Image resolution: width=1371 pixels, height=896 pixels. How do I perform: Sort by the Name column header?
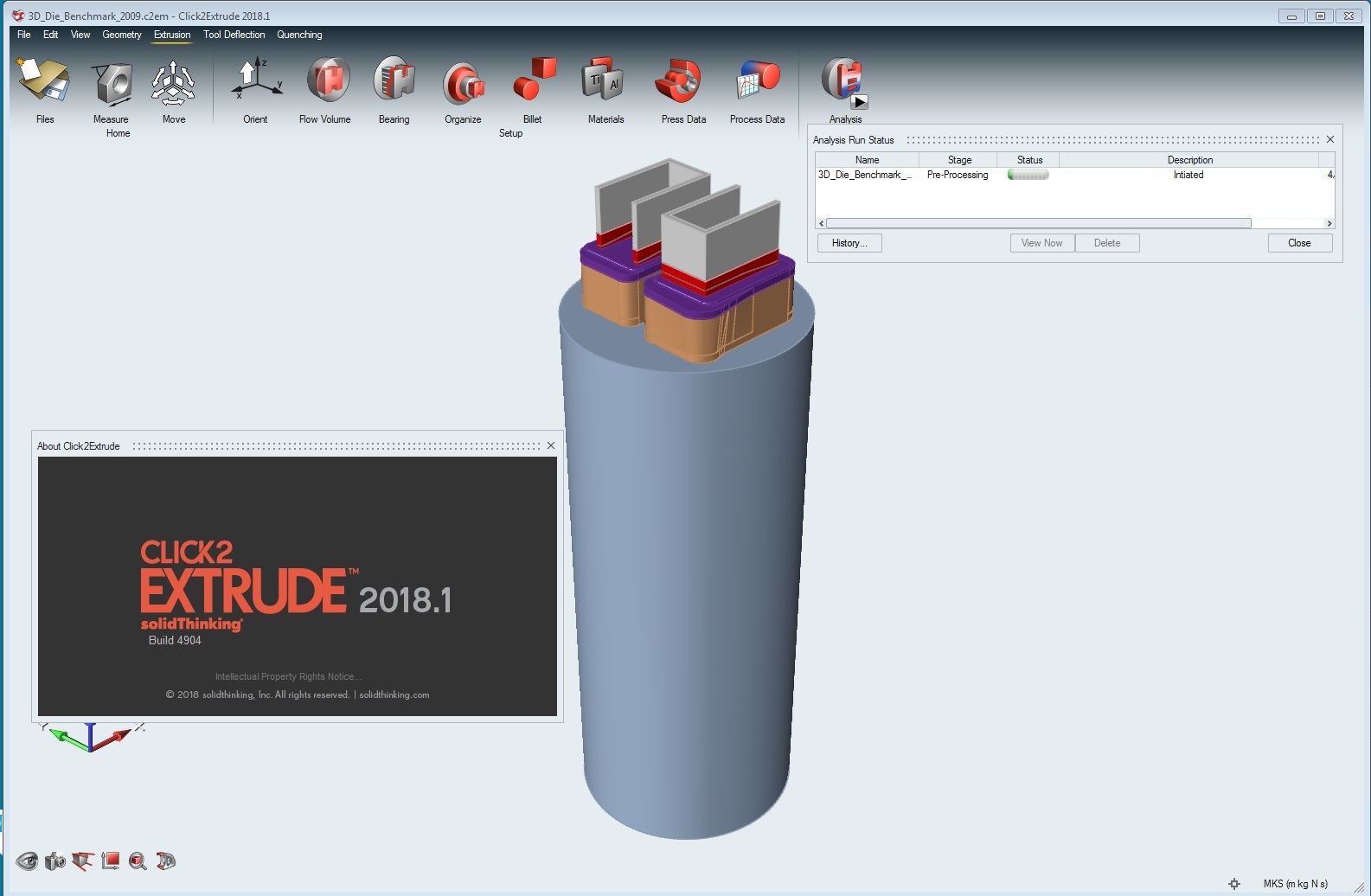[x=867, y=160]
